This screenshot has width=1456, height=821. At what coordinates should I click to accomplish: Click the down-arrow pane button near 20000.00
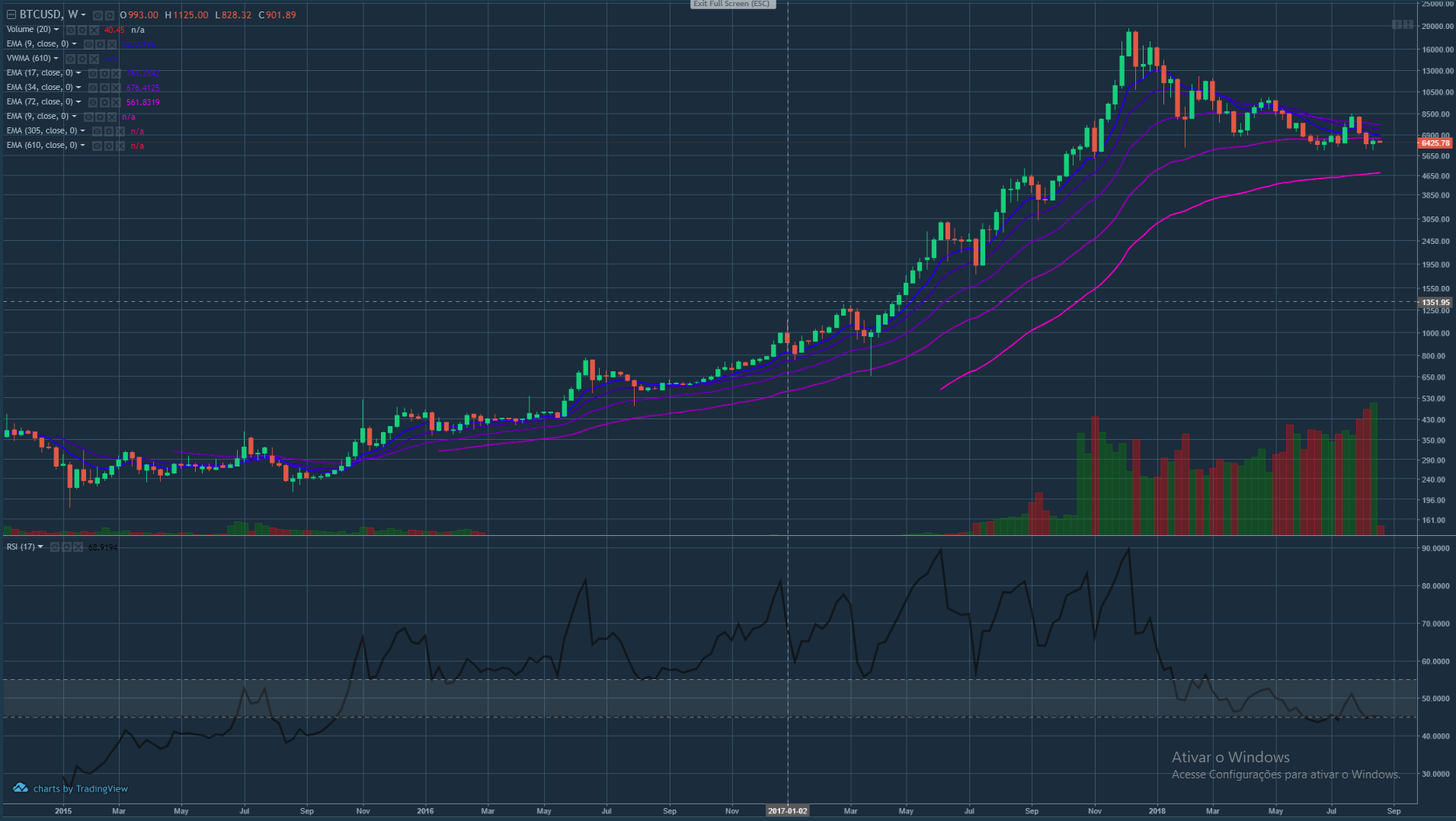pos(1396,24)
